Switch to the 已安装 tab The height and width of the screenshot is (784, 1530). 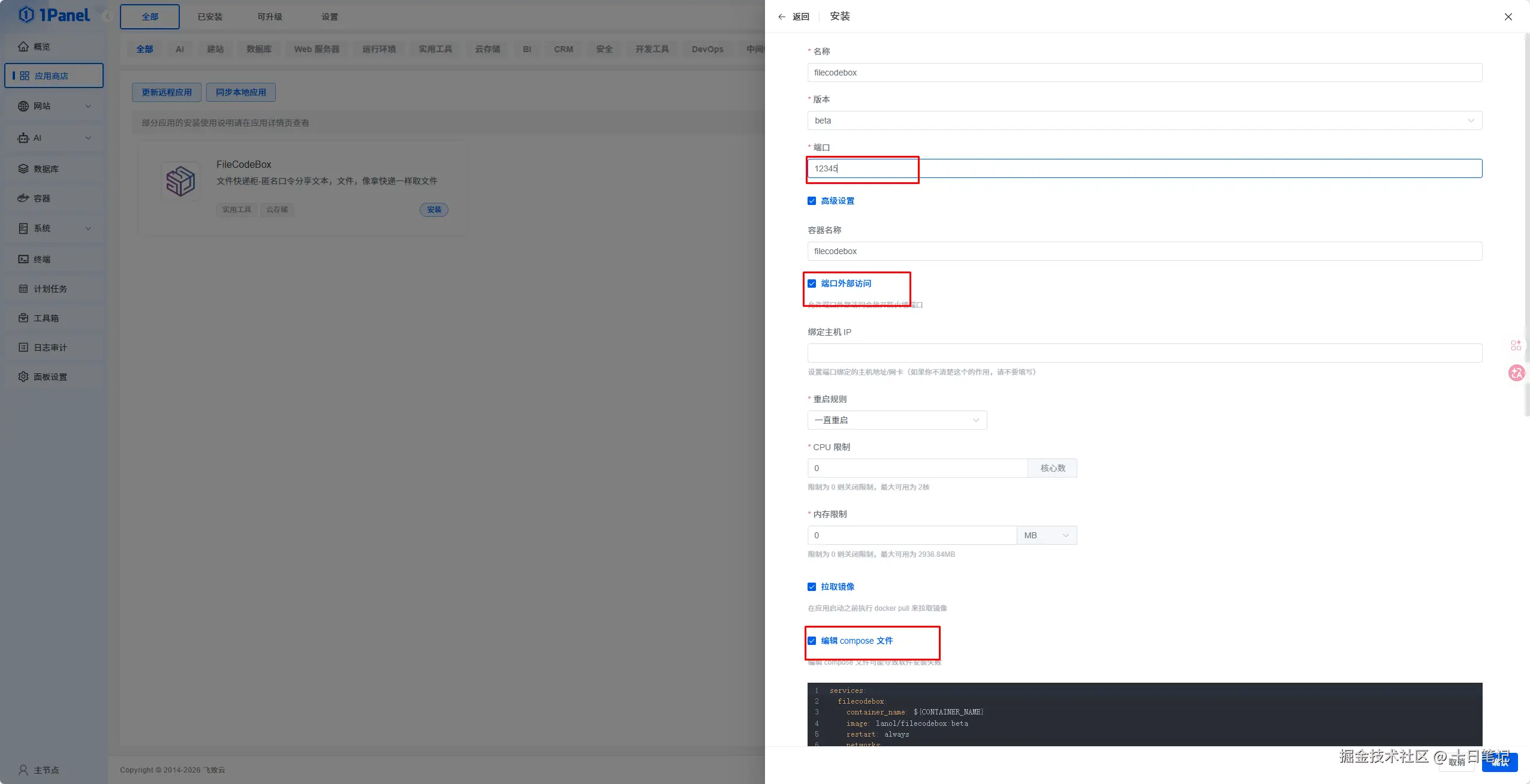tap(210, 17)
